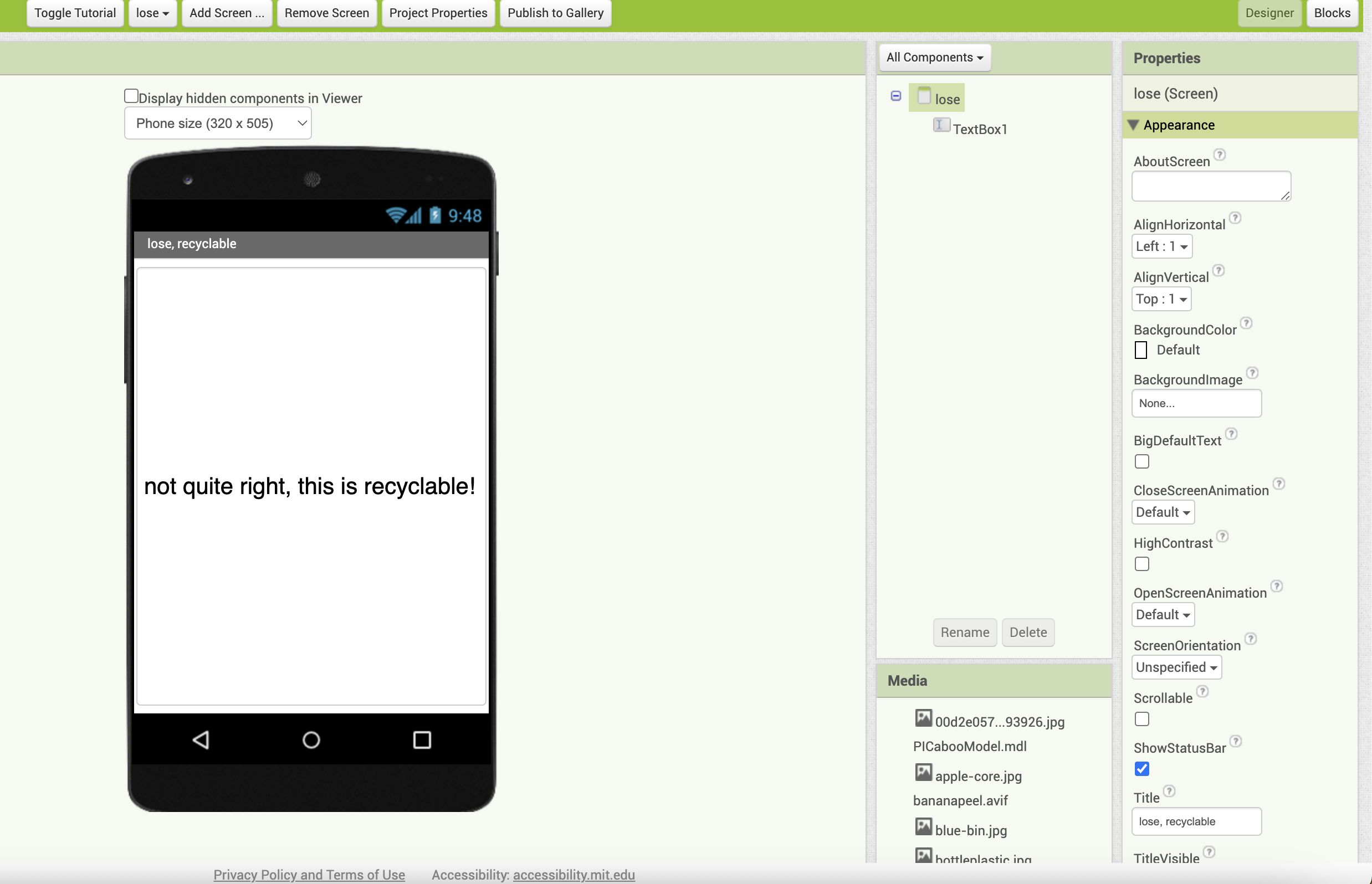Collapse the lose screen tree node
The width and height of the screenshot is (1372, 884).
click(x=895, y=96)
